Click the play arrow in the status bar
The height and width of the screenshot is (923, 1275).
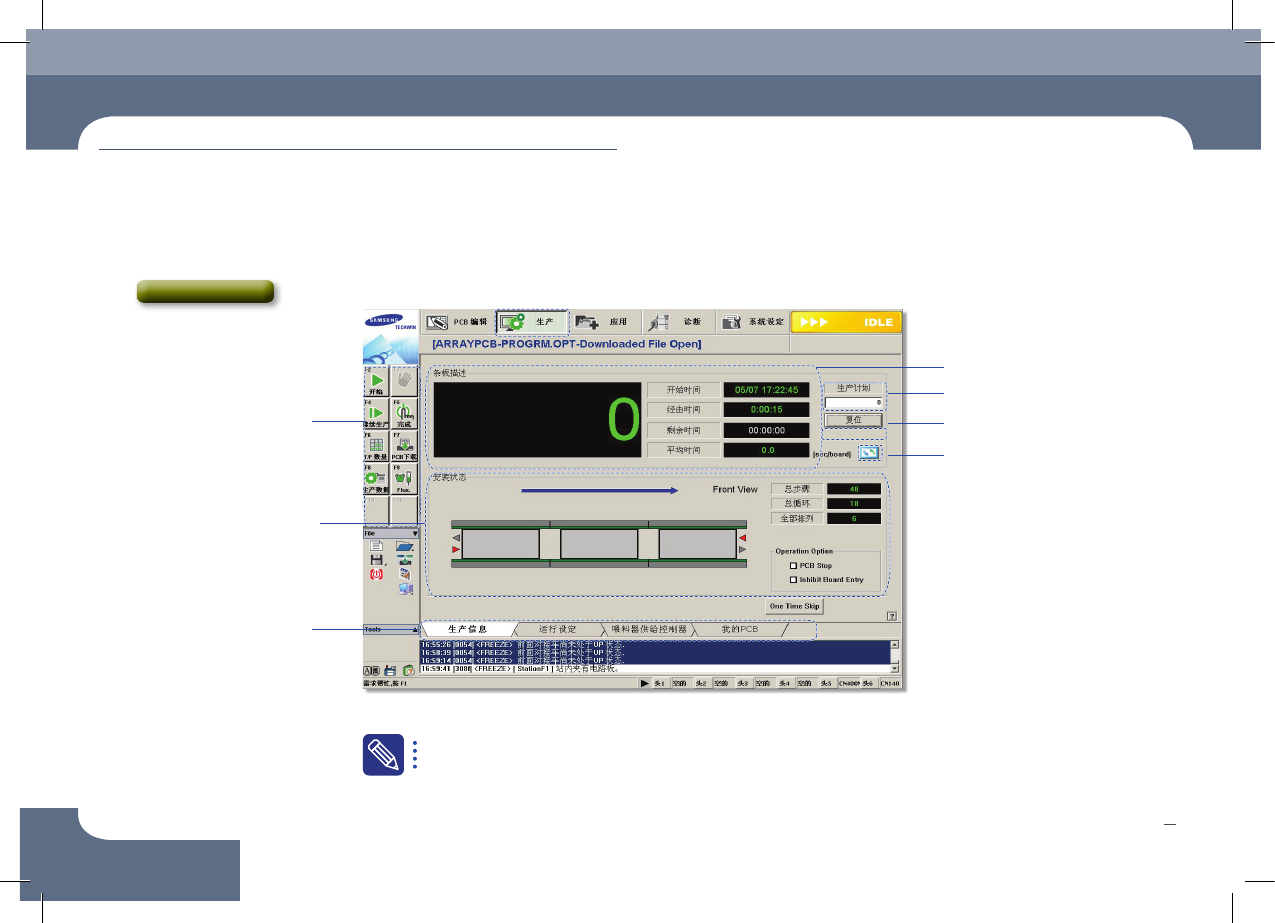644,683
